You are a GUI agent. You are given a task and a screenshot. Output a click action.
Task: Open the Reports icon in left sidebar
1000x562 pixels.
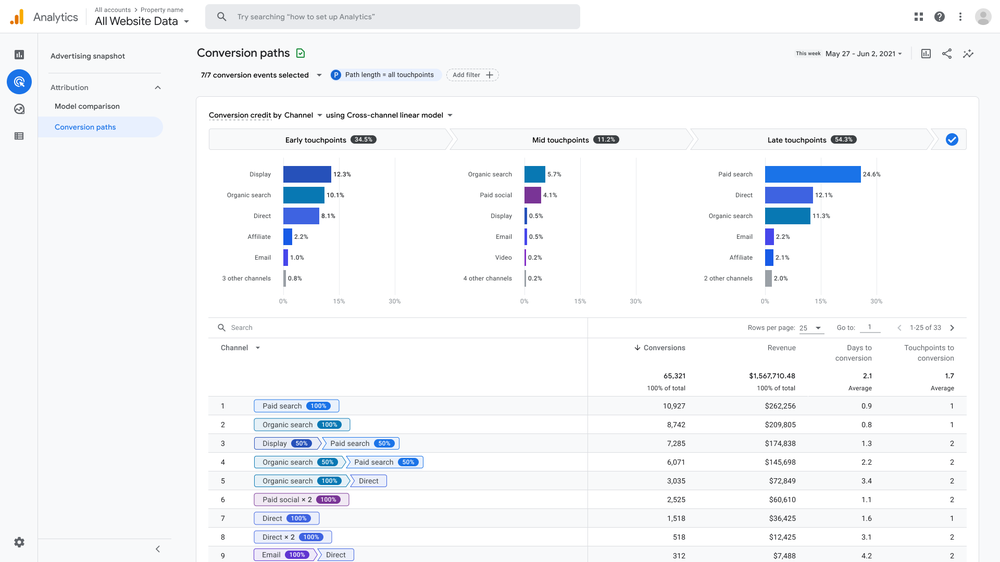coord(19,55)
